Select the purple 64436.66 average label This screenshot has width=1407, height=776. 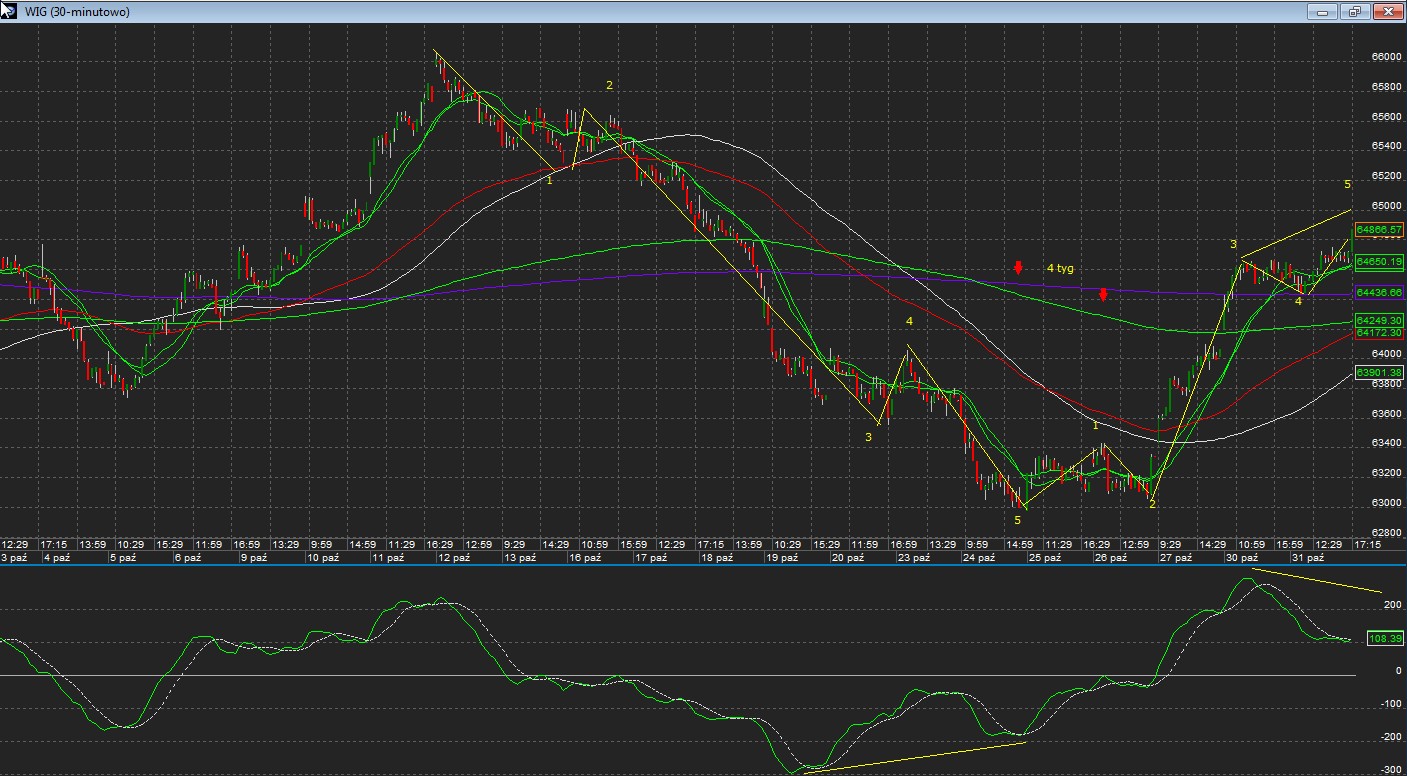click(1380, 292)
